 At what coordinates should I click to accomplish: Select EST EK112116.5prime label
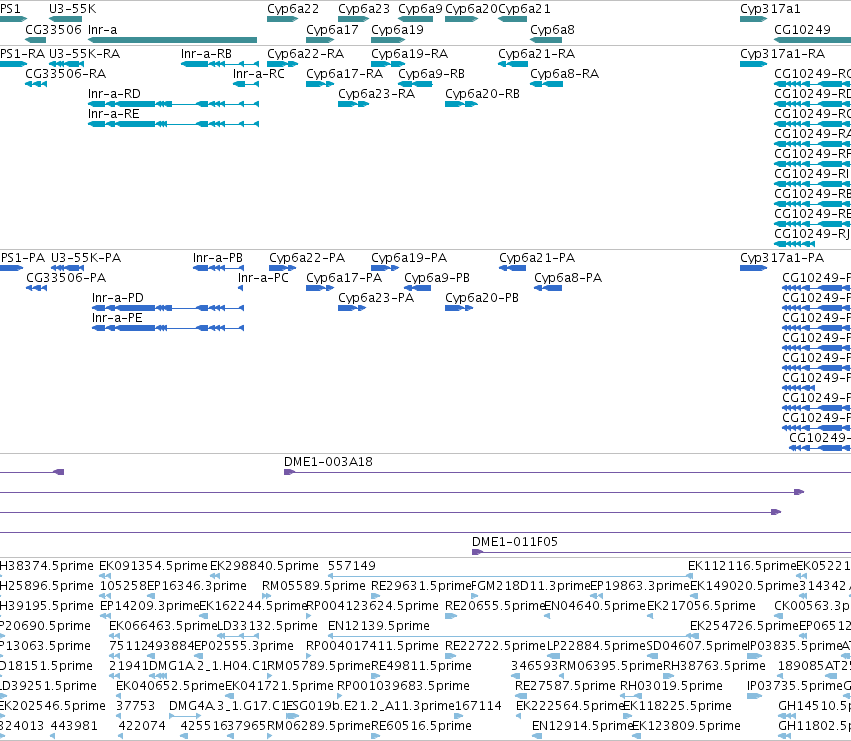point(741,566)
